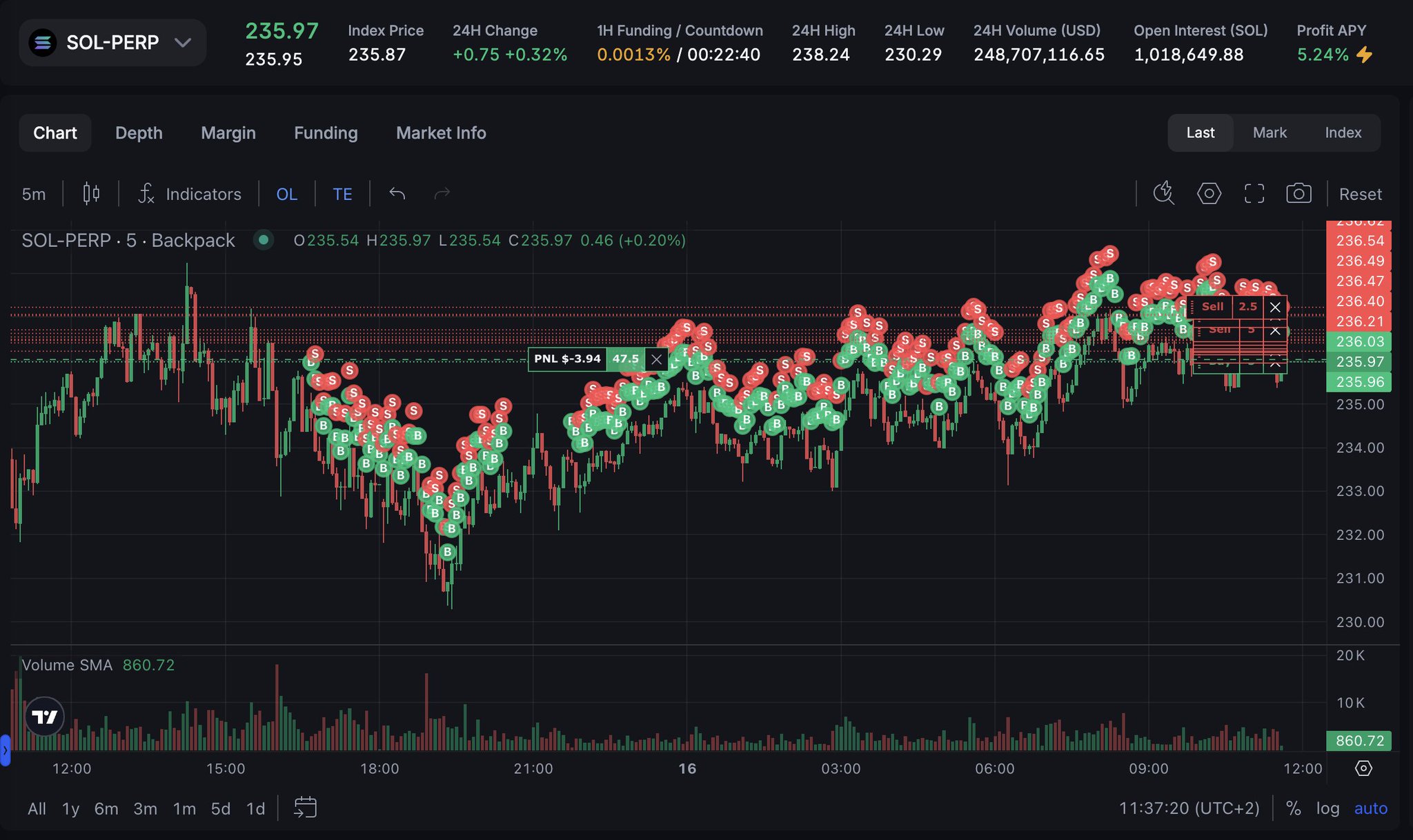Open the Indicators fx menu
Image resolution: width=1413 pixels, height=840 pixels.
[190, 194]
